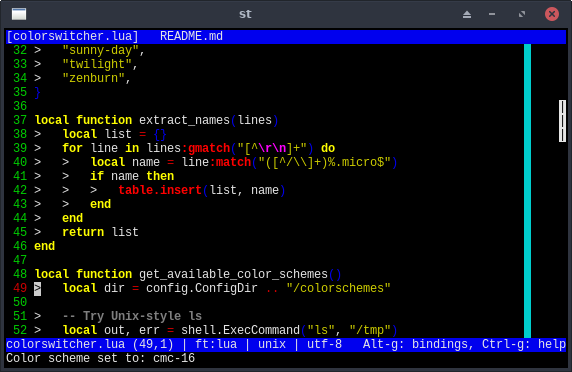Click the "/tmp" string on line 52
572x372 pixels.
(x=370, y=330)
